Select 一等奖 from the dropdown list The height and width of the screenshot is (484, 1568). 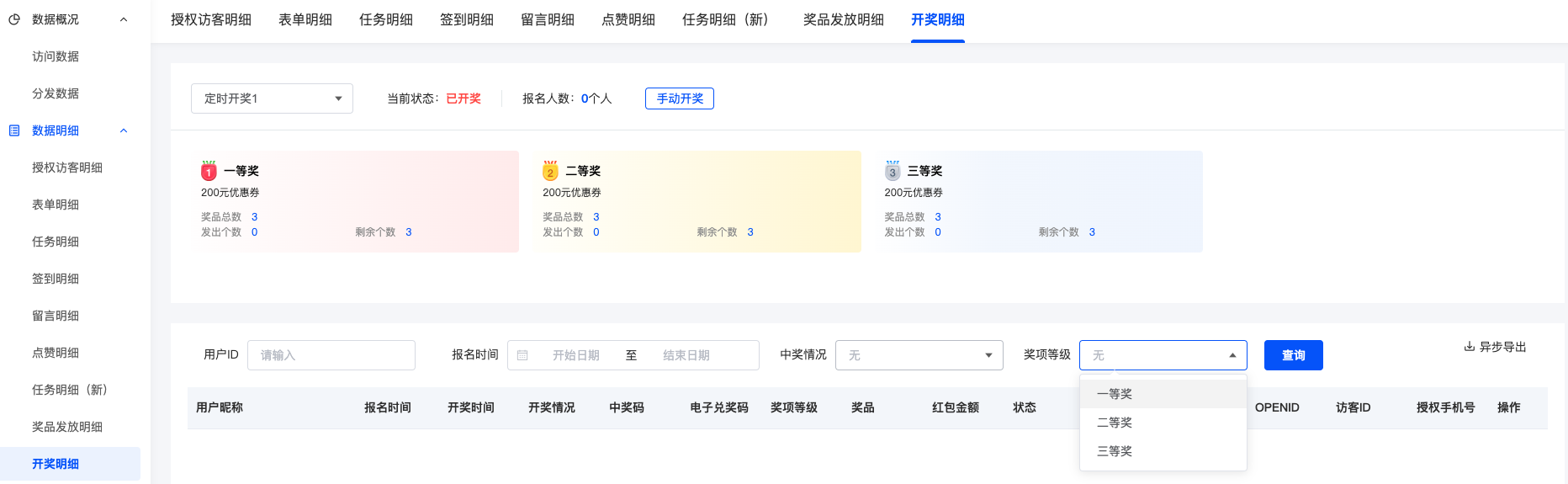(x=1115, y=394)
